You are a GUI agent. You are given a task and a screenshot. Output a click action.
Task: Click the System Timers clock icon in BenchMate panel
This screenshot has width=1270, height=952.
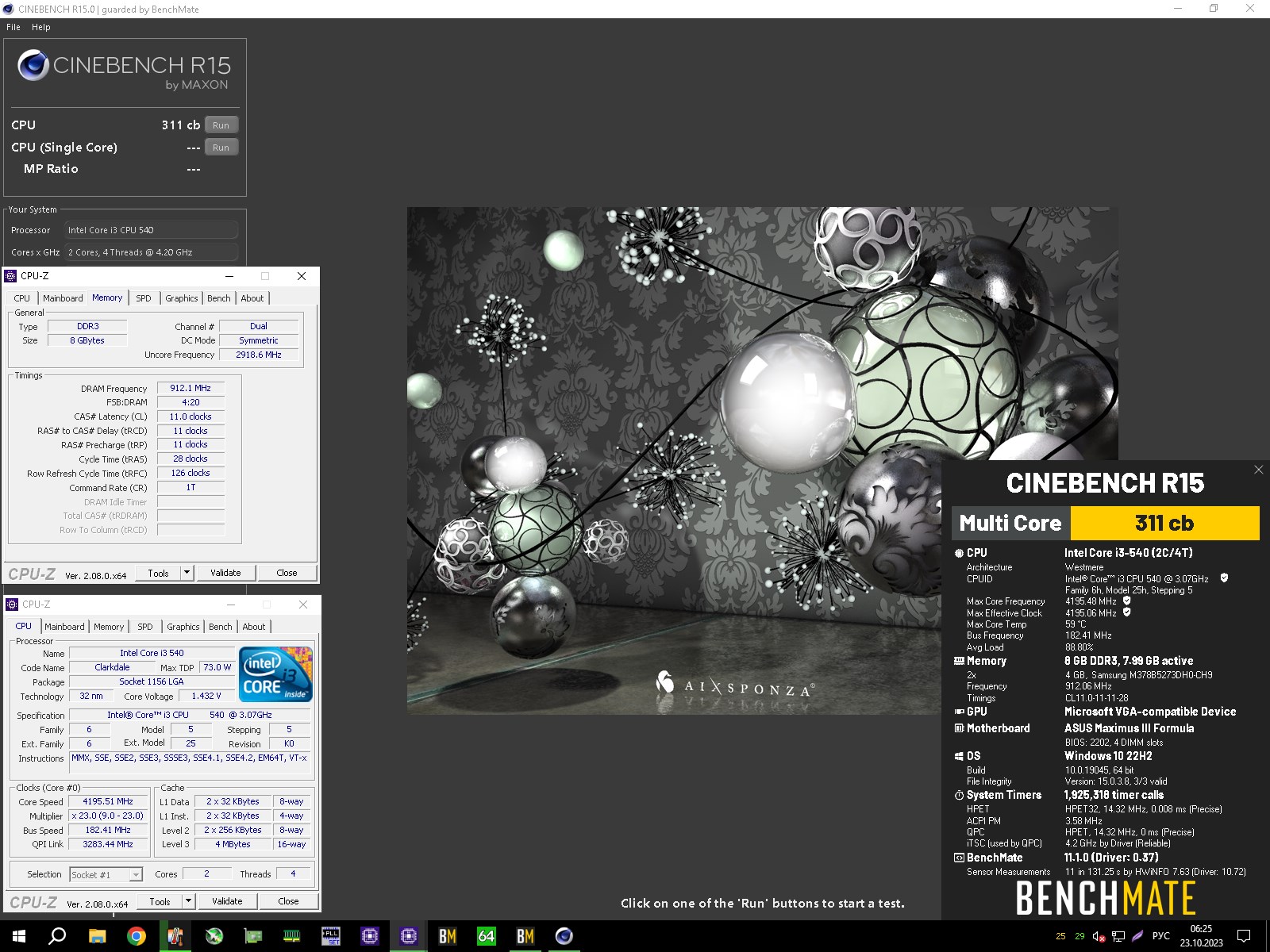pos(959,795)
